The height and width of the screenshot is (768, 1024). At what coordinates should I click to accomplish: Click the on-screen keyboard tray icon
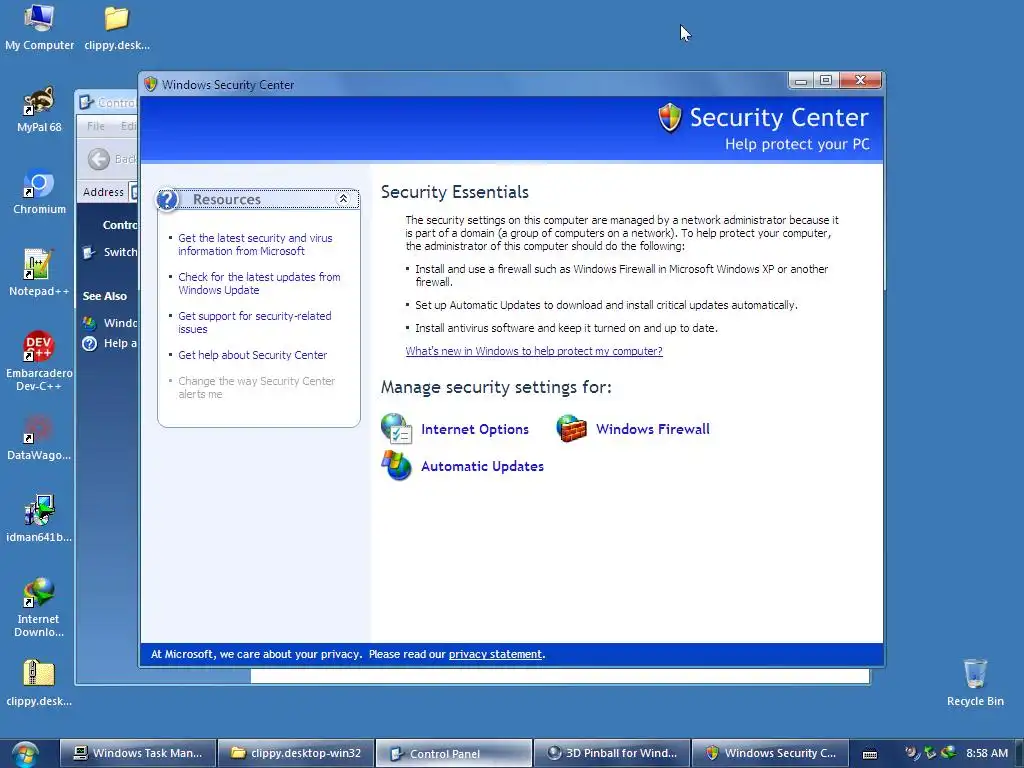(870, 754)
